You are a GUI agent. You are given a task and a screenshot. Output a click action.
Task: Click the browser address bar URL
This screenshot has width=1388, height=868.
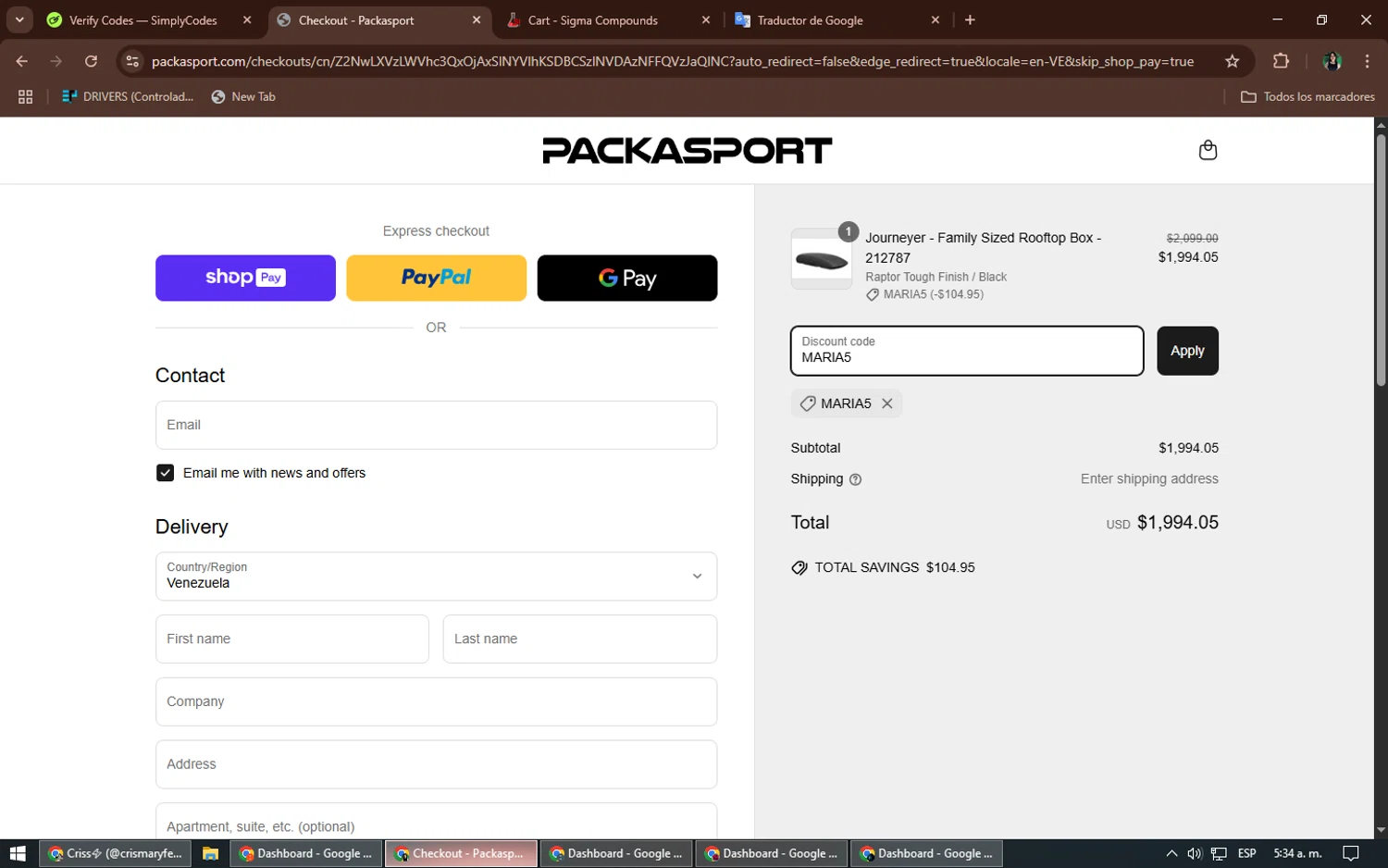click(673, 61)
